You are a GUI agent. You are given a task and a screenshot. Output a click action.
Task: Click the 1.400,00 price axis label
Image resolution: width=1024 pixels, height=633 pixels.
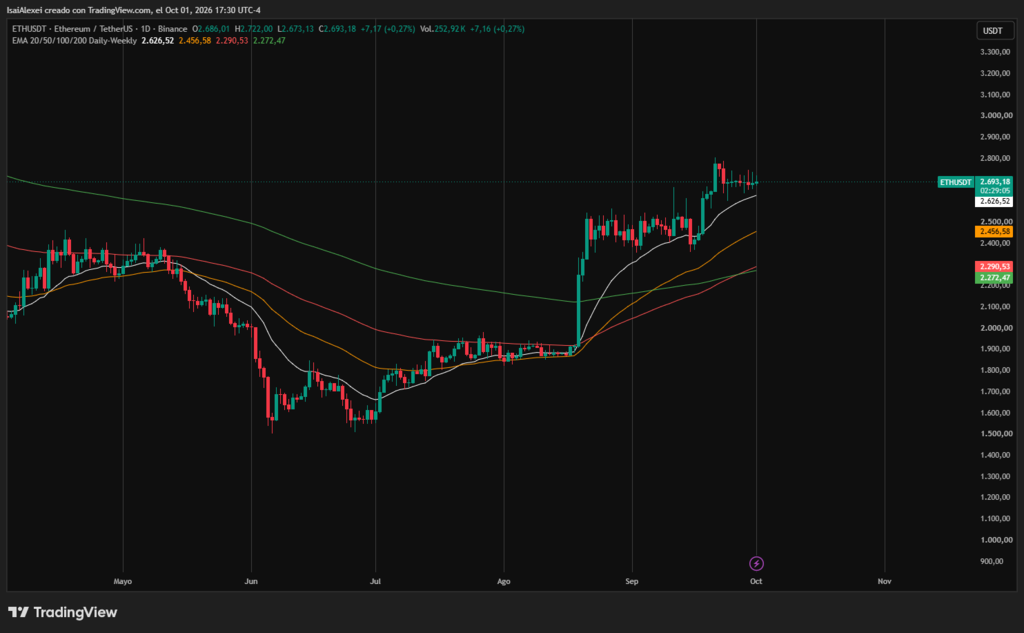[995, 455]
